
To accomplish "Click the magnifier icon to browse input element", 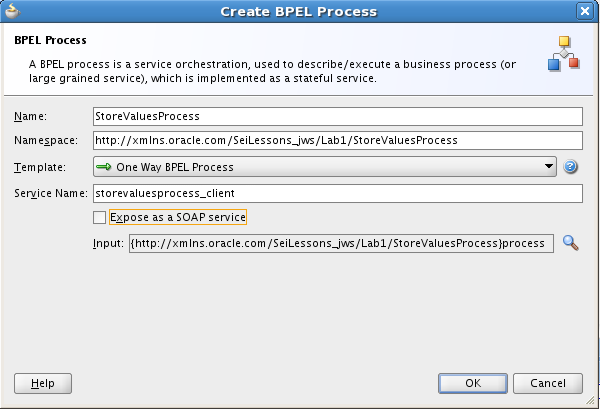I will (x=570, y=243).
